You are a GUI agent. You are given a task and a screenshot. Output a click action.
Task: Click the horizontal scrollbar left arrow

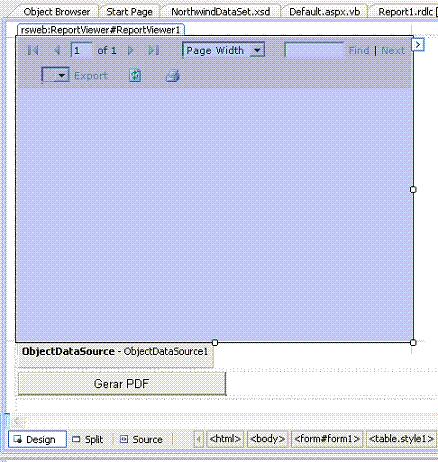click(x=18, y=421)
